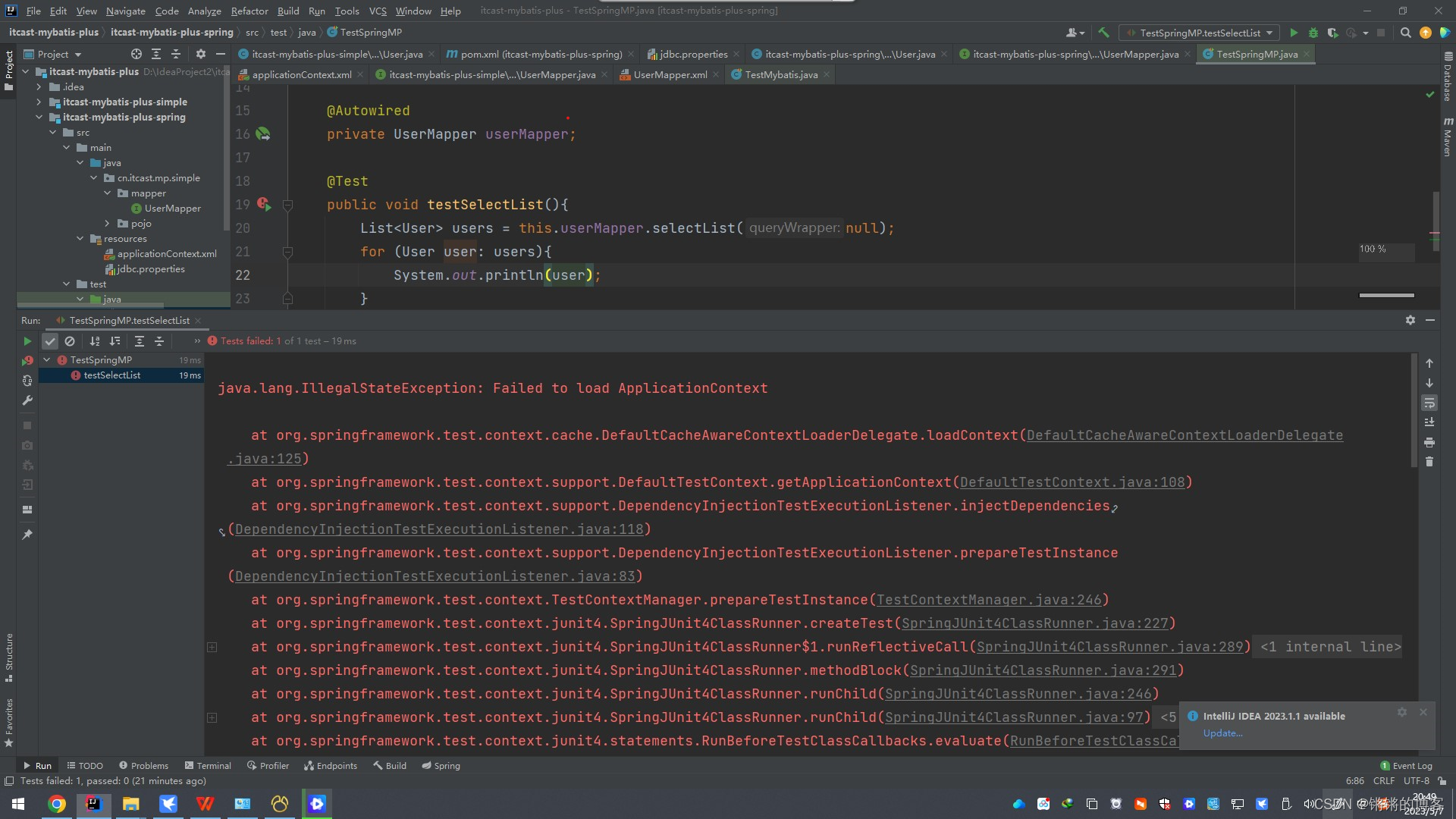The image size is (1456, 819).
Task: Click Search Everywhere magnifier icon
Action: click(1405, 33)
